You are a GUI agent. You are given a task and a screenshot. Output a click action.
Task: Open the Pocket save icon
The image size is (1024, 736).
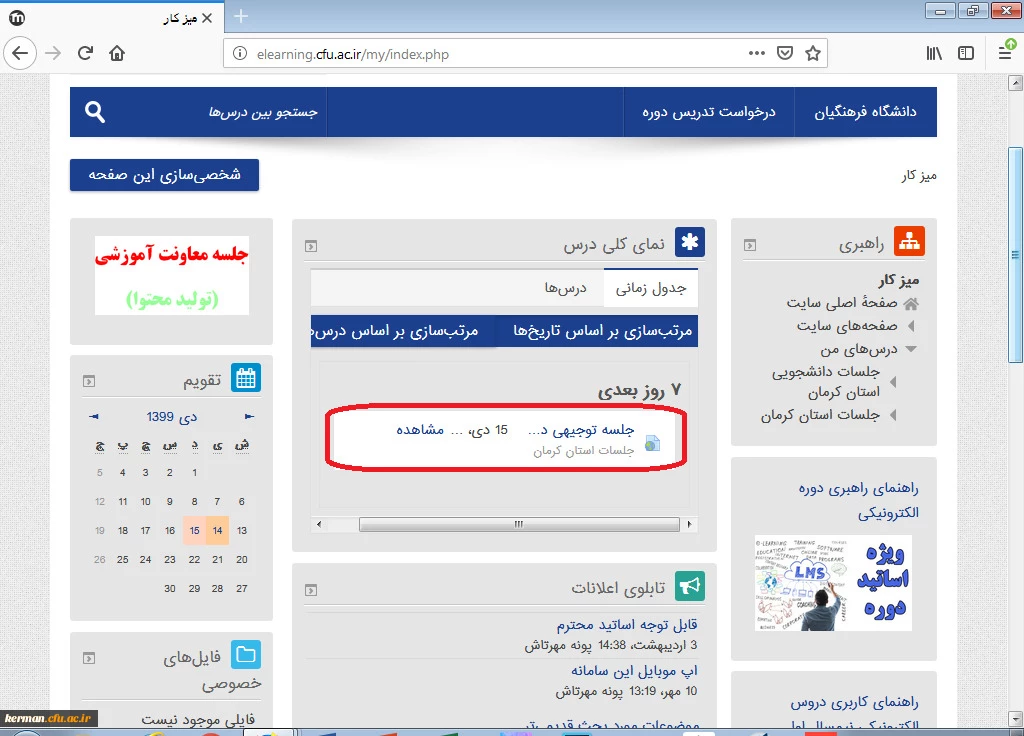click(786, 53)
